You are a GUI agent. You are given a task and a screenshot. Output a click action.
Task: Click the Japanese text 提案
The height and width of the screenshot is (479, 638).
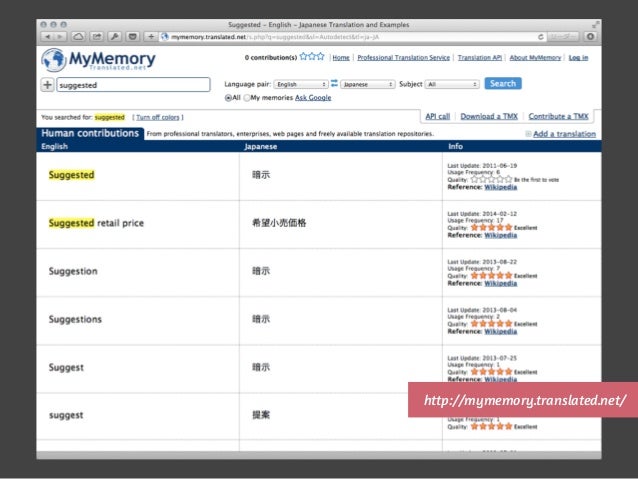coord(261,415)
